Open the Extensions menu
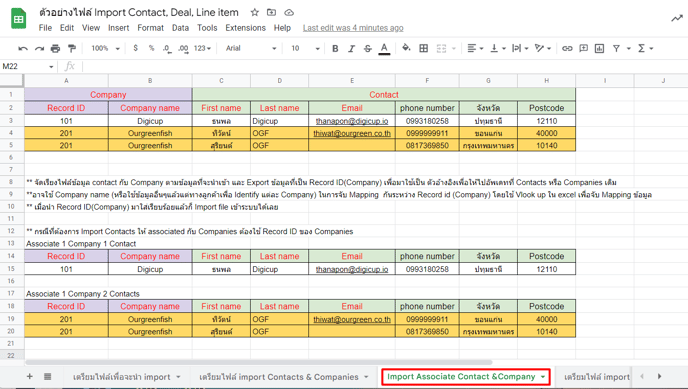This screenshot has height=389, width=688. click(246, 28)
